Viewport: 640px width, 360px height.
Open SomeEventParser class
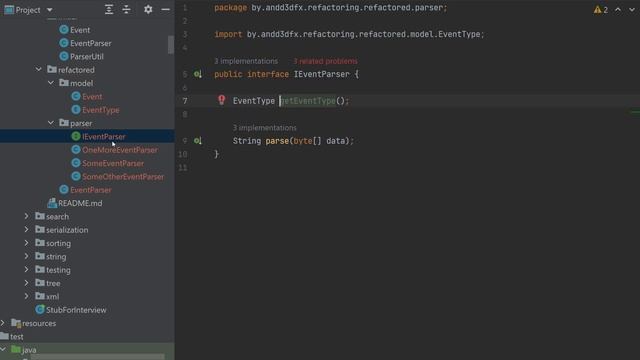tap(113, 163)
